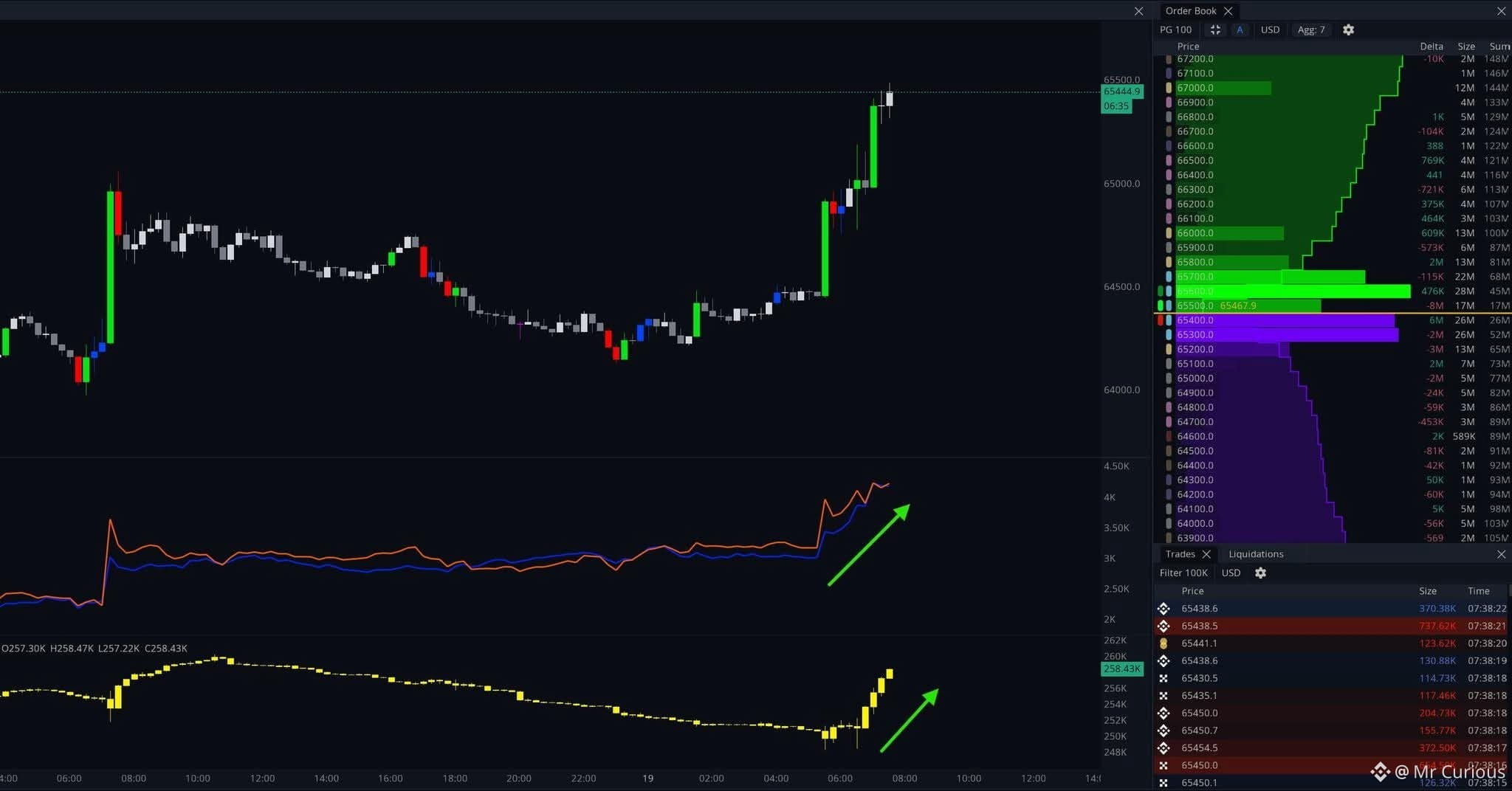Click the Trades Time column header
Viewport: 1512px width, 791px height.
1479,591
